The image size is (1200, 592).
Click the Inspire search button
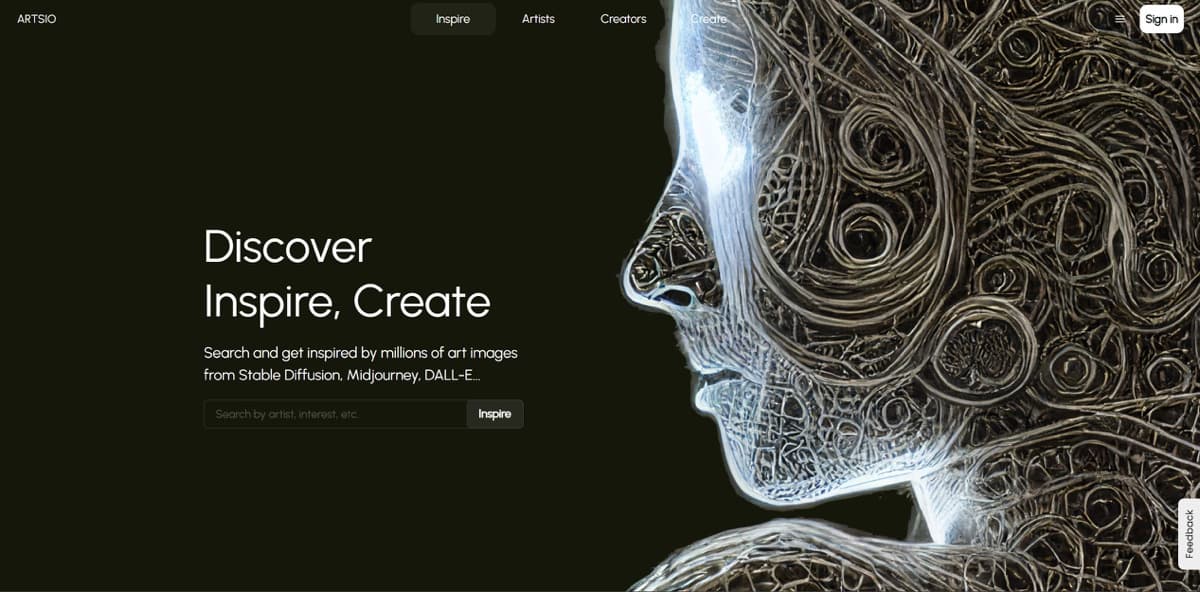(x=495, y=414)
